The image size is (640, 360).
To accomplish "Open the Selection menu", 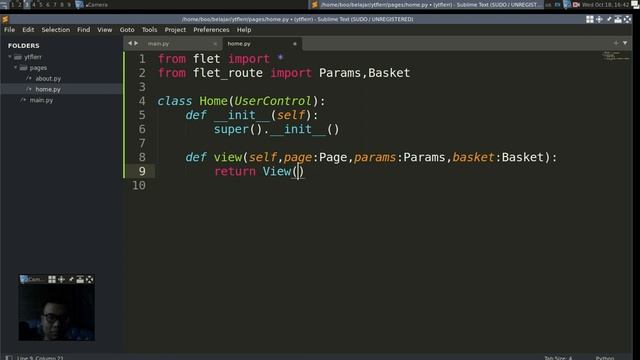I will [56, 30].
